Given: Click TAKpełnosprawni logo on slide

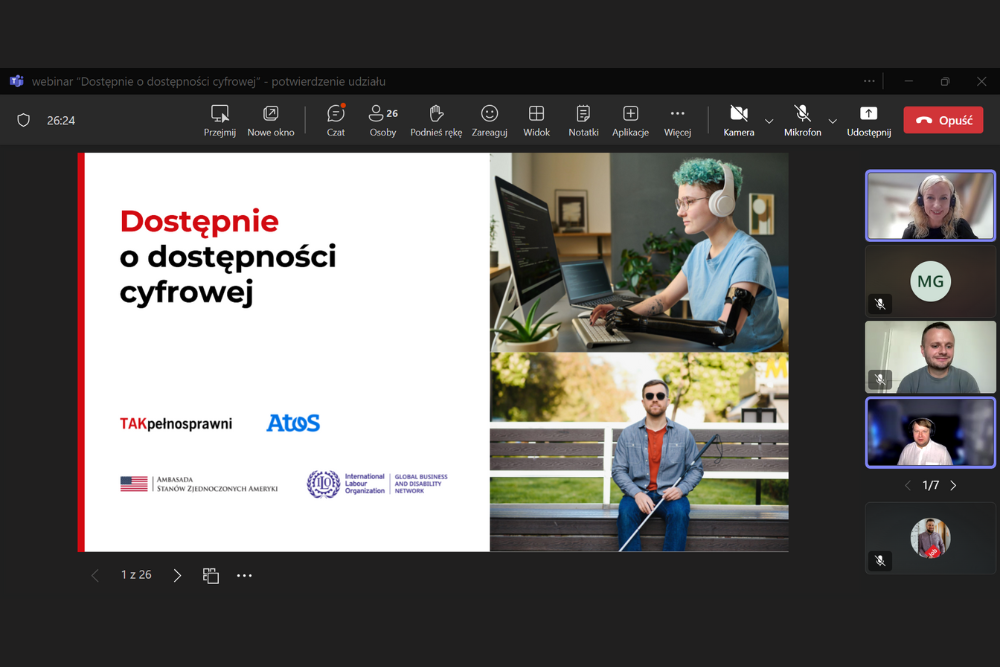Looking at the screenshot, I should point(176,424).
